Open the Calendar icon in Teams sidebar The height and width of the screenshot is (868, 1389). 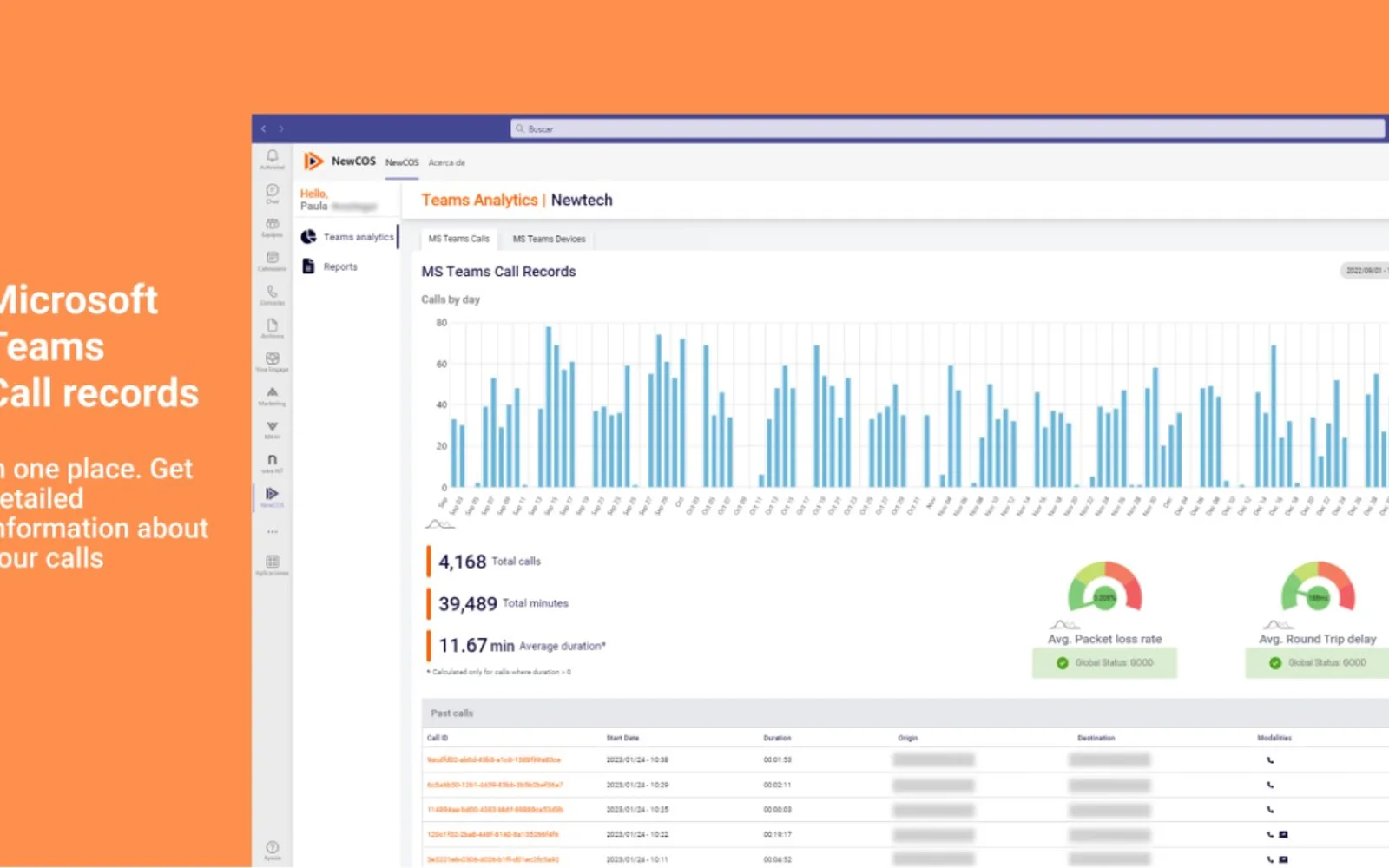pos(273,258)
